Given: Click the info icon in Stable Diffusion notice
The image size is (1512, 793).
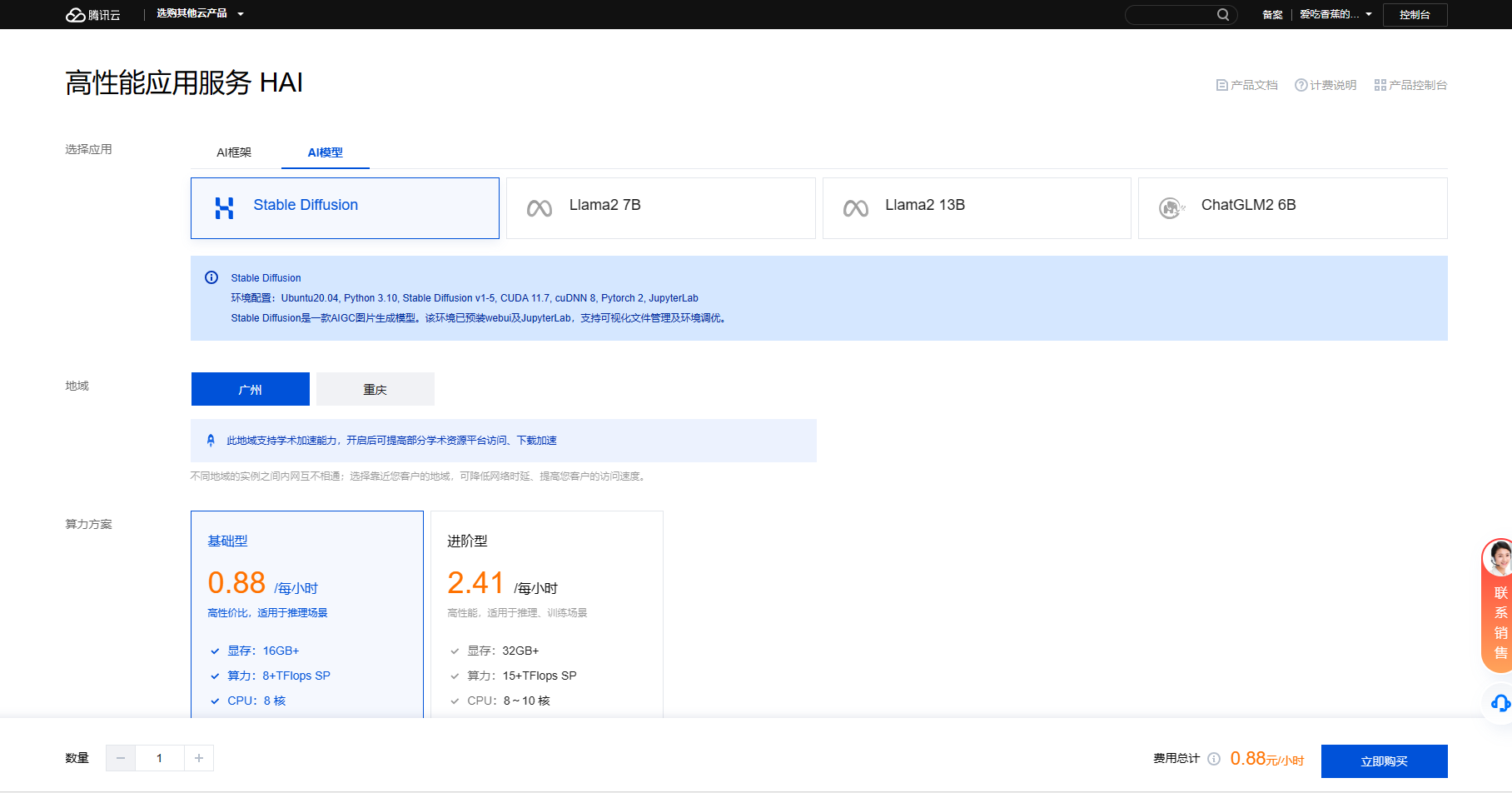Looking at the screenshot, I should coord(211,277).
